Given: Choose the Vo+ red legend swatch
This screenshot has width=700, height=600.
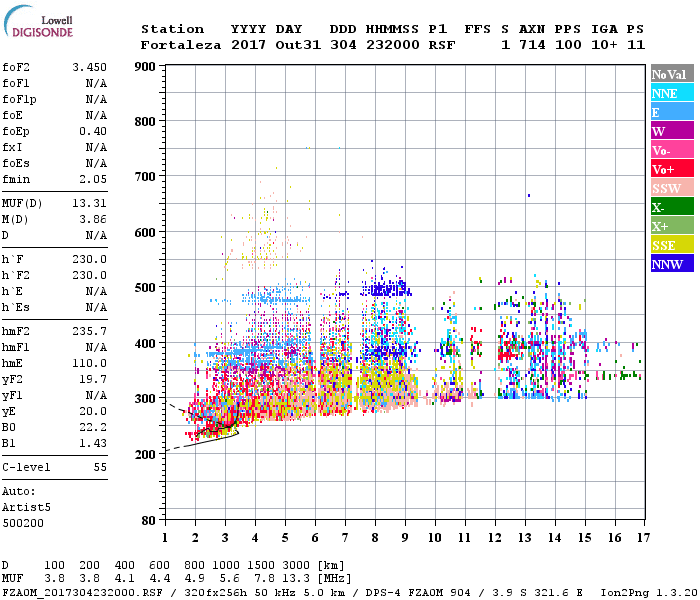Looking at the screenshot, I should click(672, 169).
